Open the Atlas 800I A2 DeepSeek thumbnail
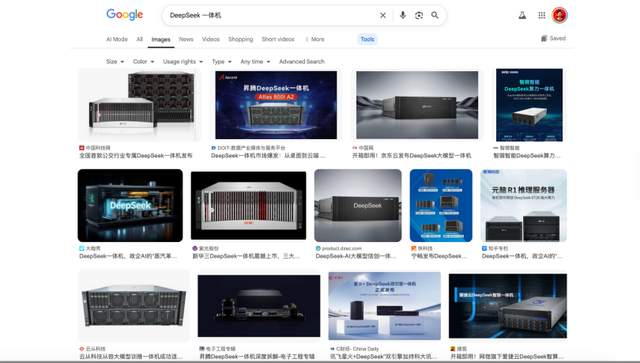 (276, 105)
